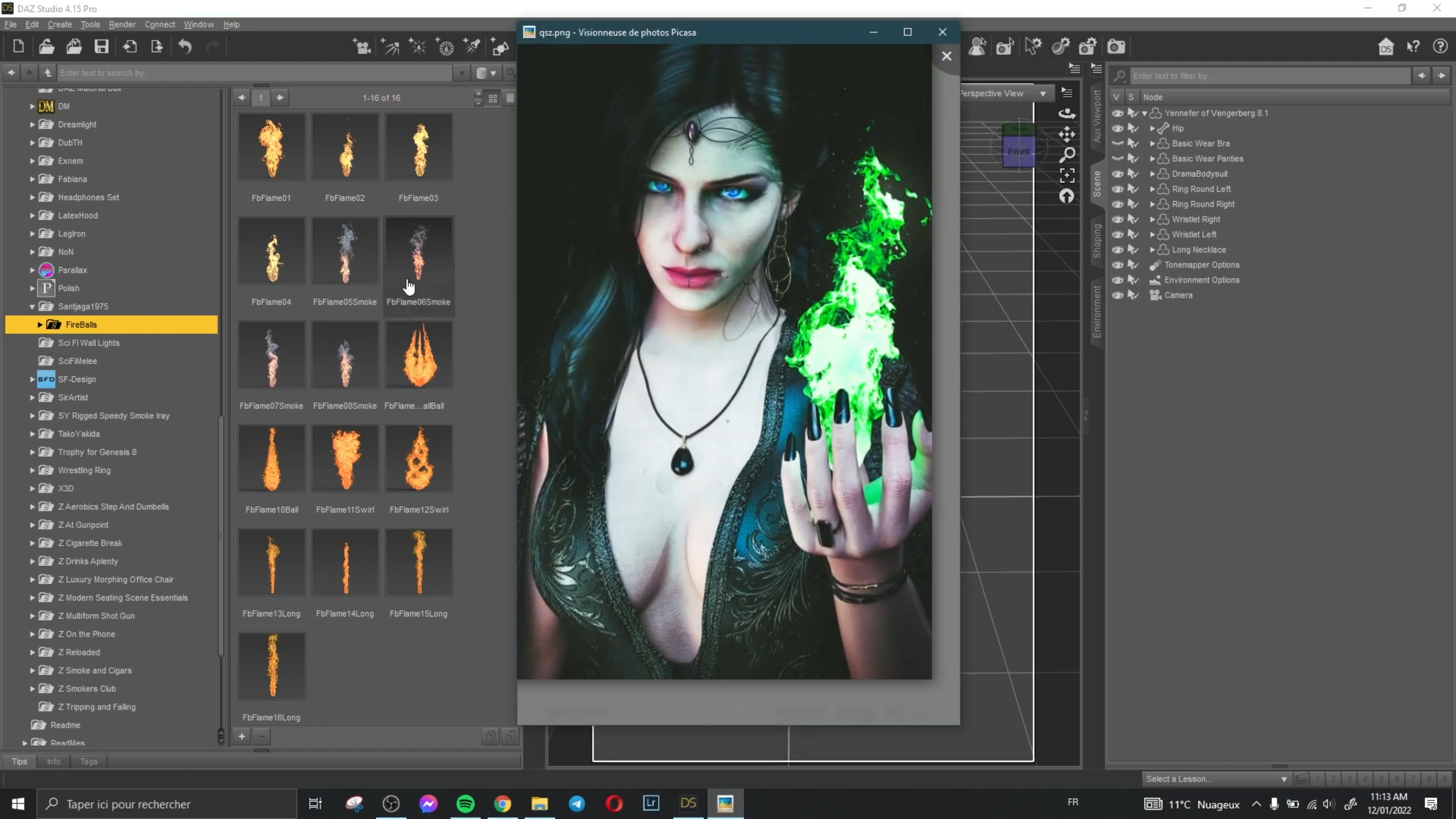Click the Save scene floppy icon

(x=101, y=46)
